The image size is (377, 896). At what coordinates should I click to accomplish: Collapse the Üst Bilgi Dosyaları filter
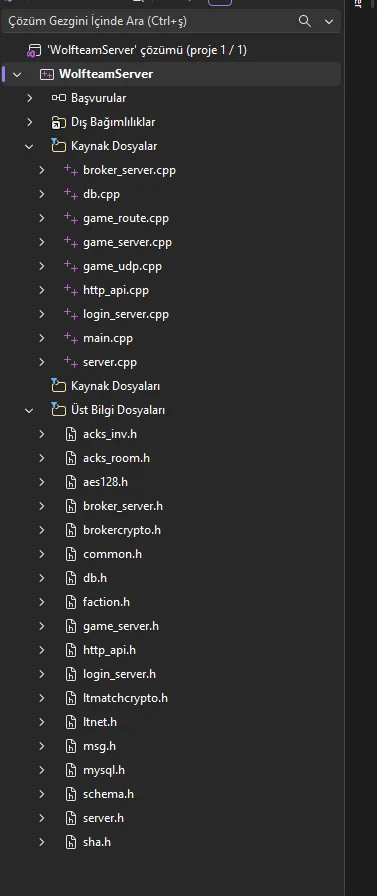(x=29, y=410)
